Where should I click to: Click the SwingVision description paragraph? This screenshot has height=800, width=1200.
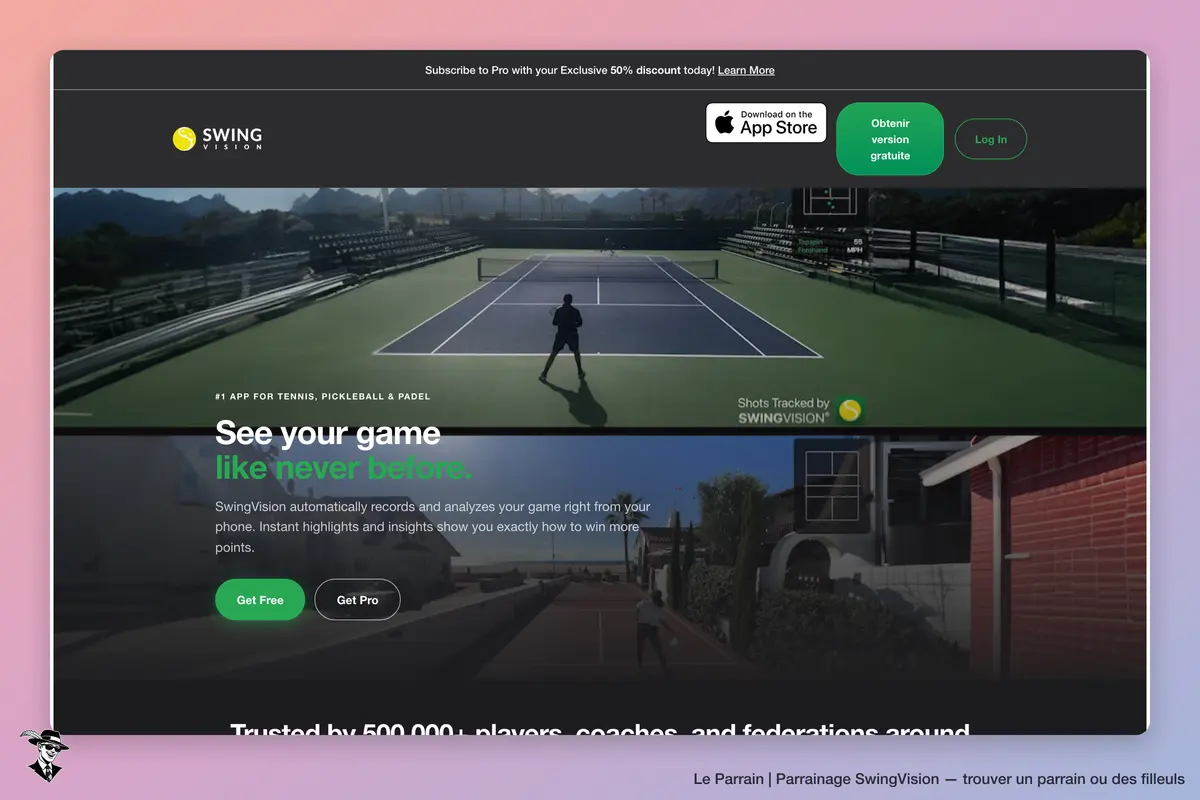[433, 527]
